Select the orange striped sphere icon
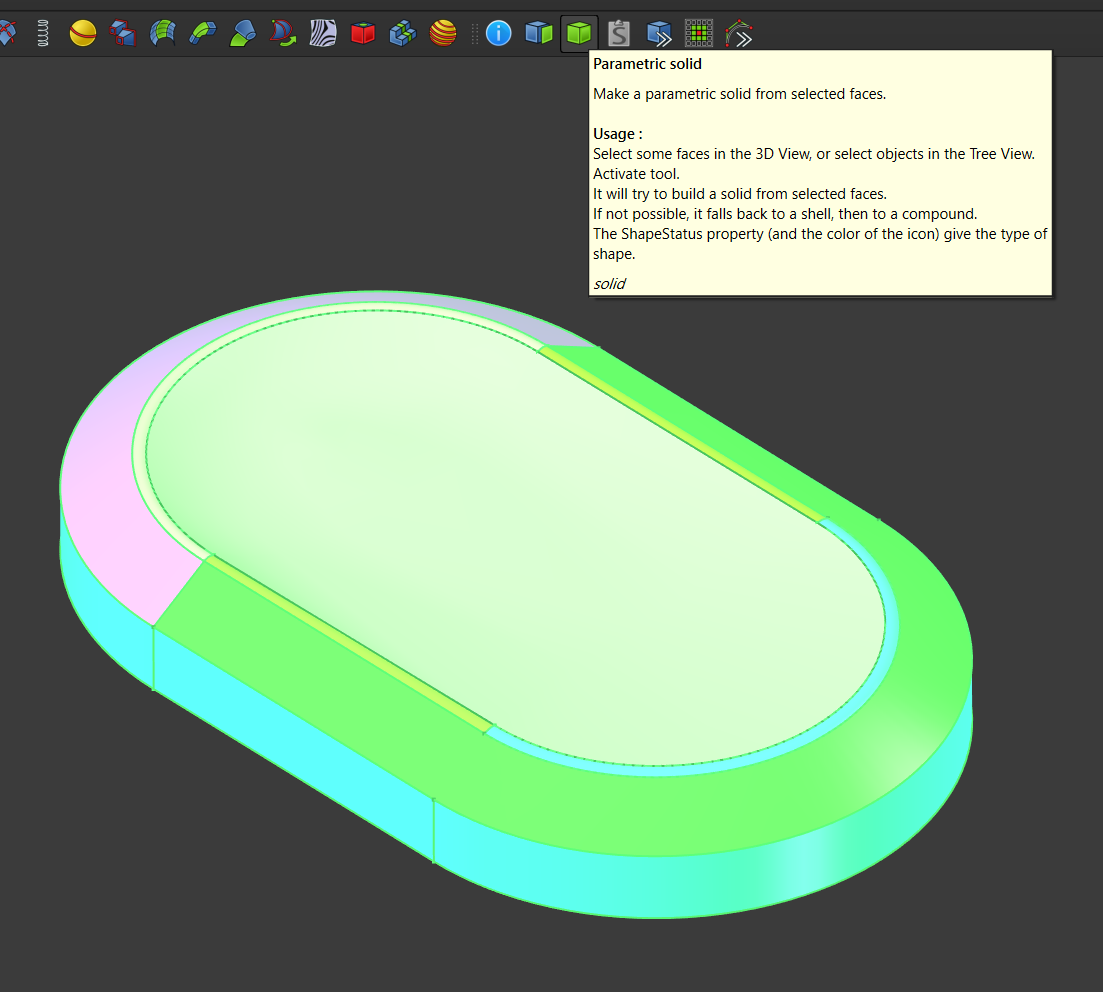 [x=443, y=34]
